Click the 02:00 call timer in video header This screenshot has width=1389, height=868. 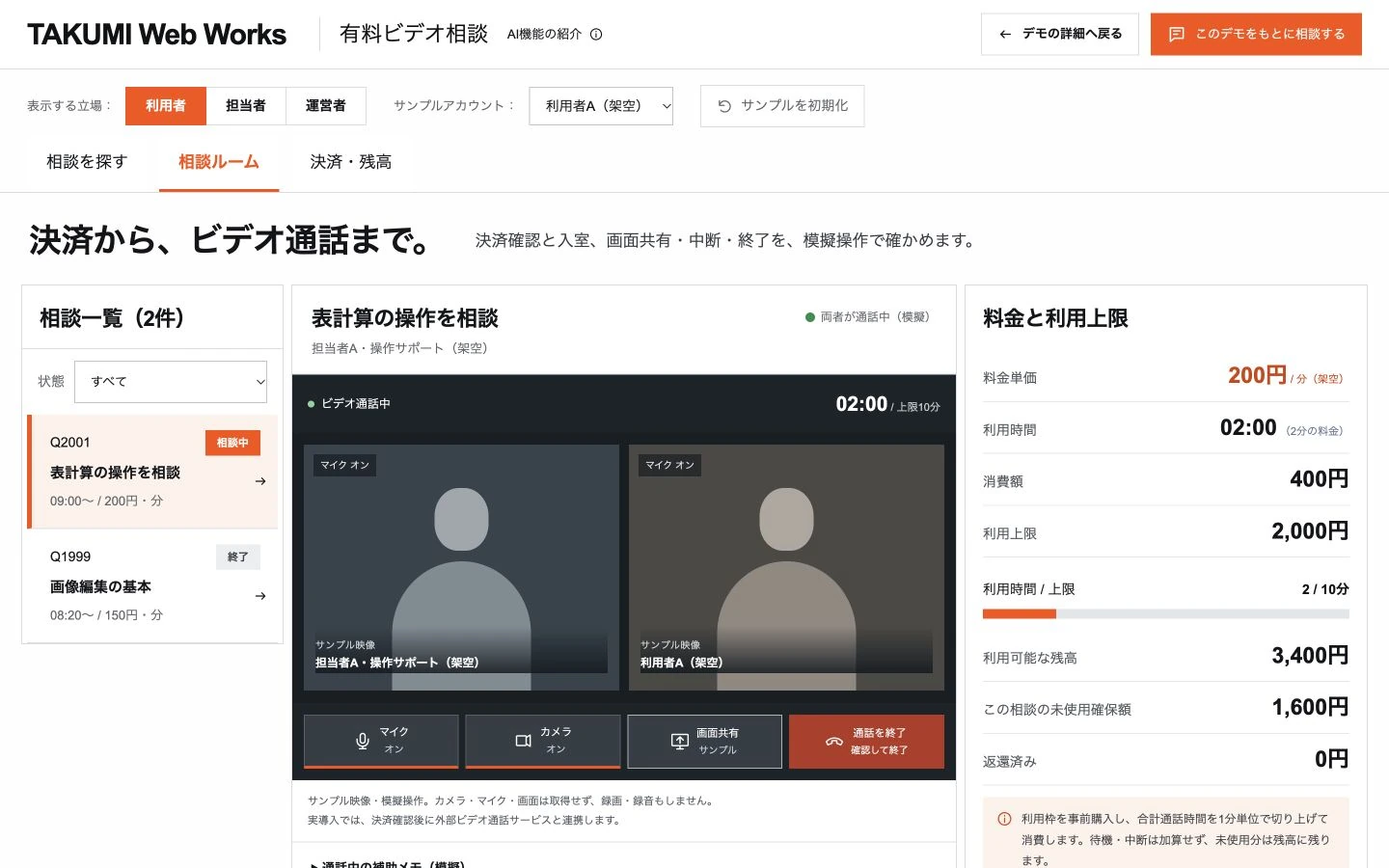[861, 404]
